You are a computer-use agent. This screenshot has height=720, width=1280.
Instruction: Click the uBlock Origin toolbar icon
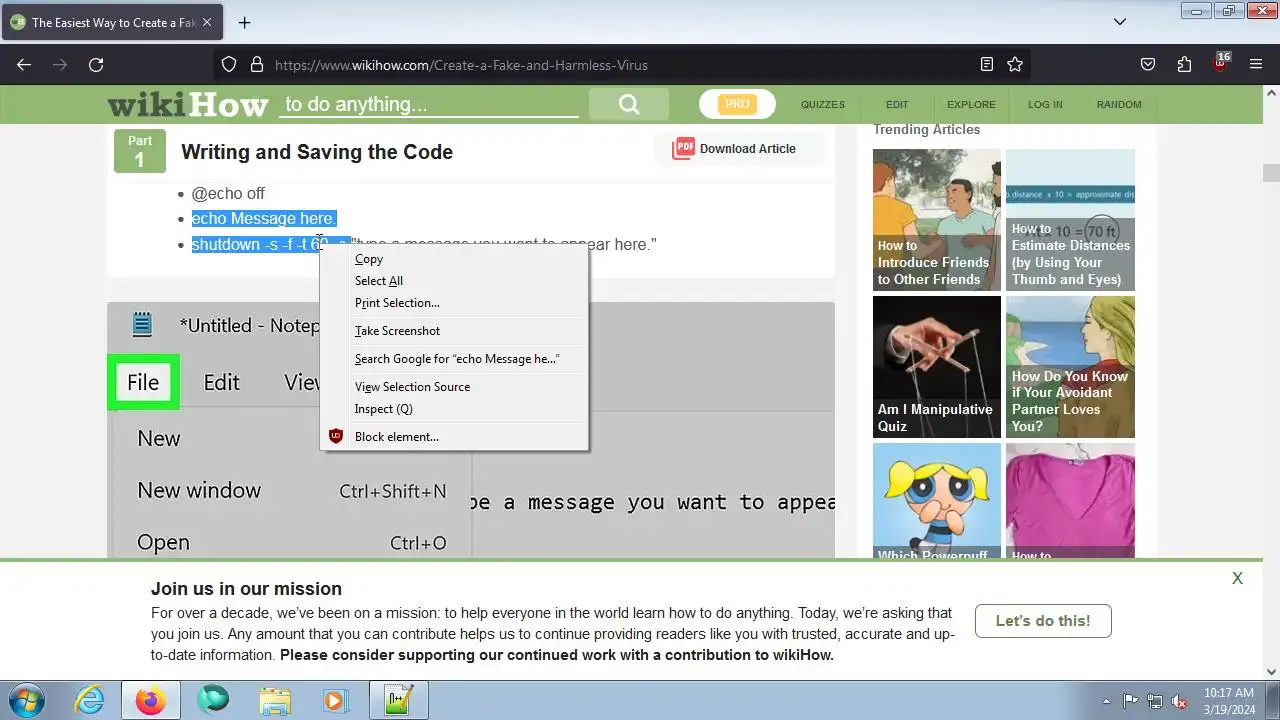1220,63
